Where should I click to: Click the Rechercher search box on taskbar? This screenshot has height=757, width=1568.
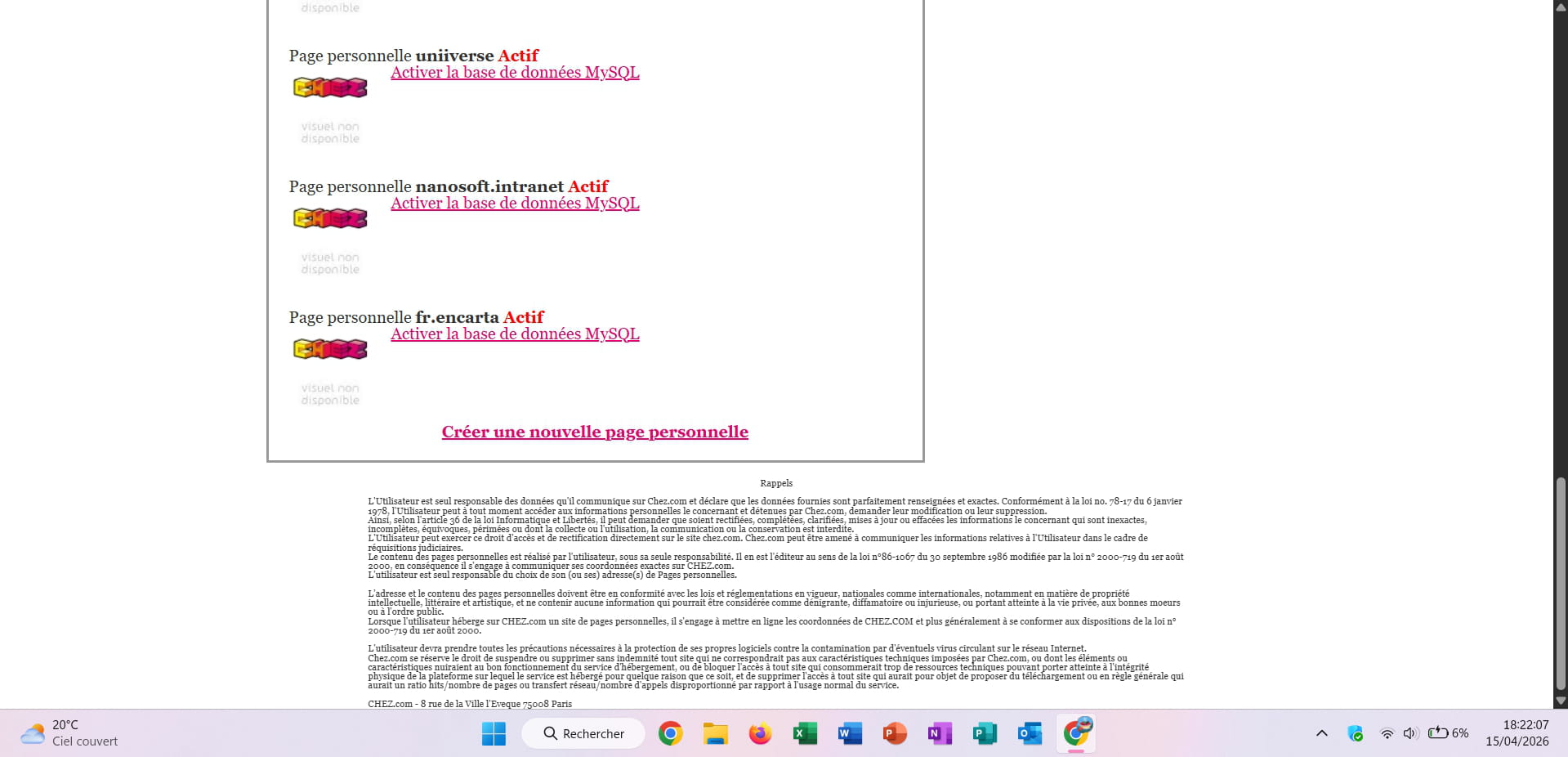[583, 733]
